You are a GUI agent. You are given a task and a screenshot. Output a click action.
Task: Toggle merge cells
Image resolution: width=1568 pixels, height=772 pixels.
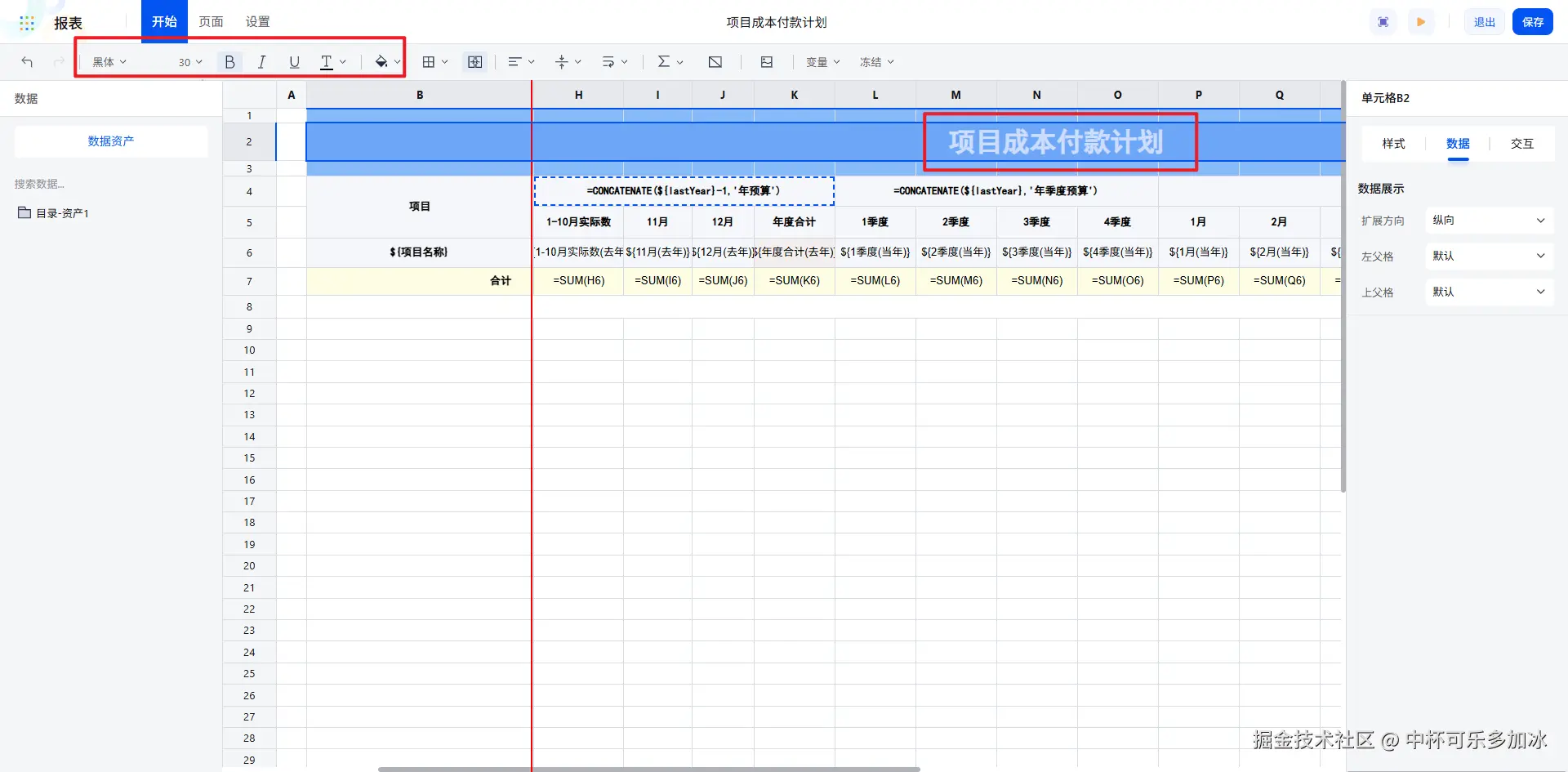(474, 62)
